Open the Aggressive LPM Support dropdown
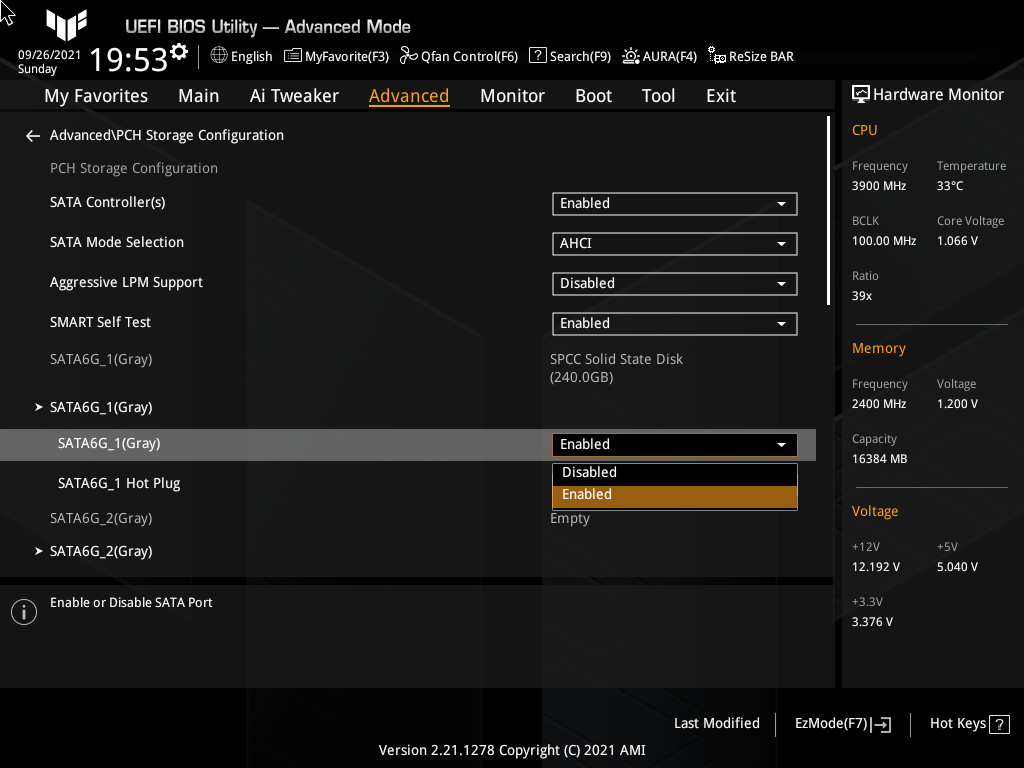This screenshot has height=768, width=1024. point(674,283)
